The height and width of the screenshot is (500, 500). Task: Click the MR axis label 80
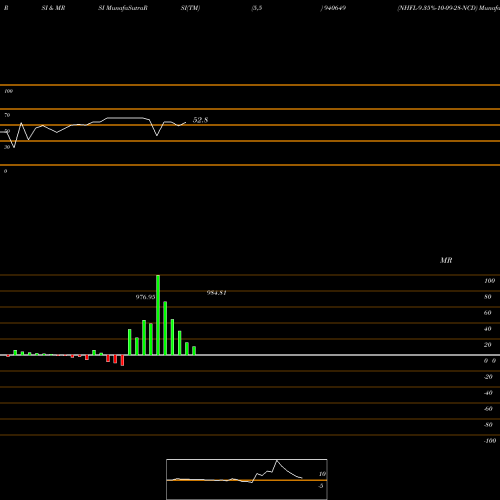(x=488, y=297)
